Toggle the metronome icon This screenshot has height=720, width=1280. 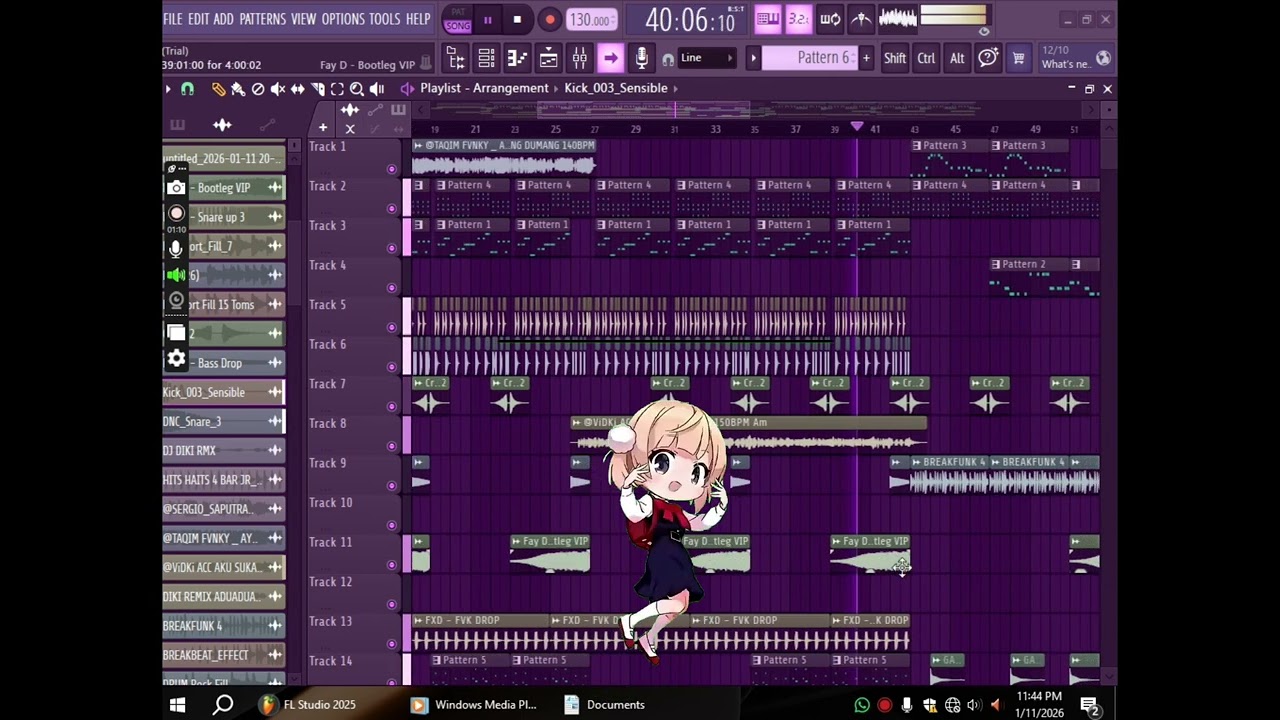click(x=861, y=19)
